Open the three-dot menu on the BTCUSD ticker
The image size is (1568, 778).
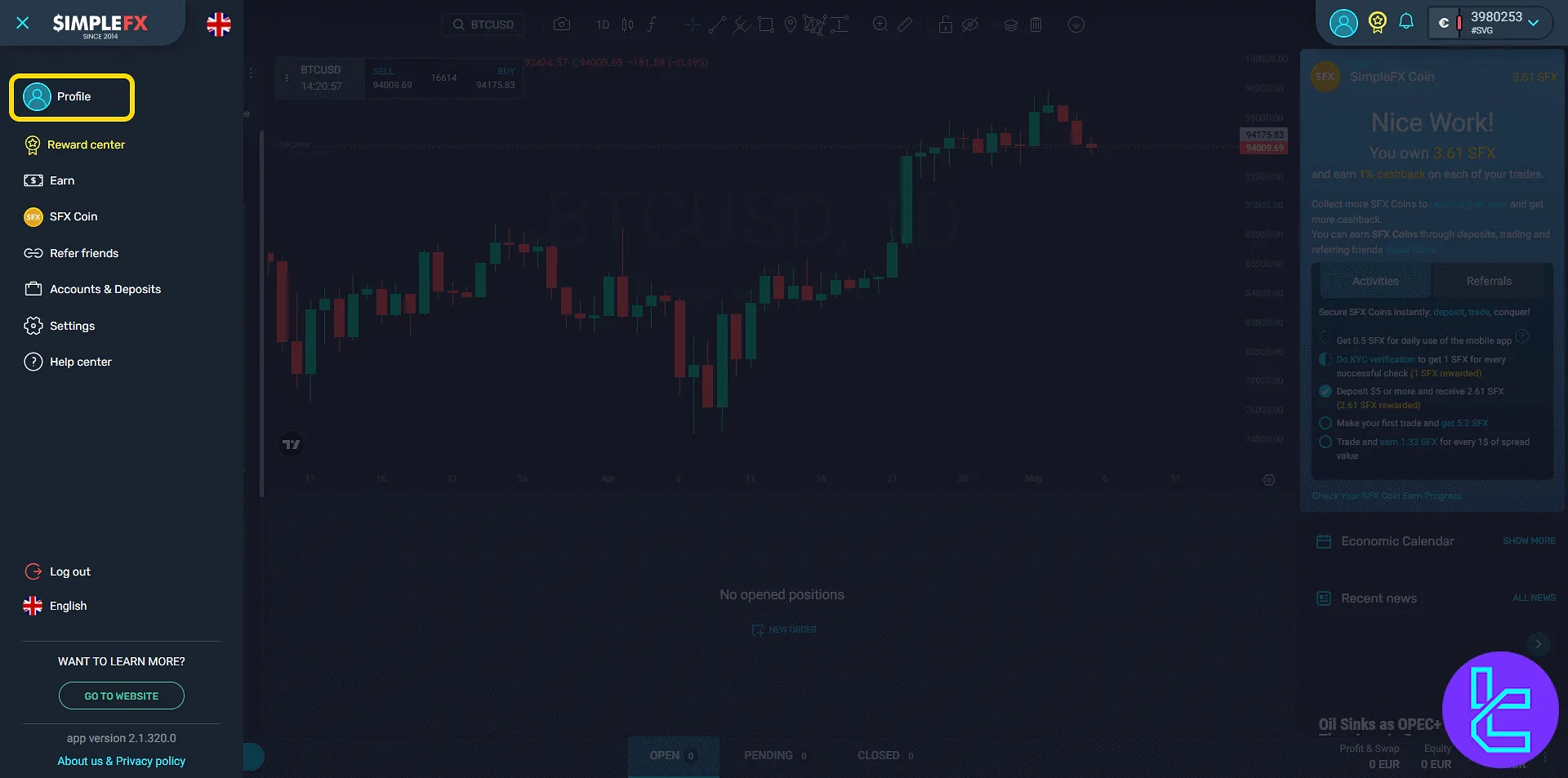[x=287, y=78]
